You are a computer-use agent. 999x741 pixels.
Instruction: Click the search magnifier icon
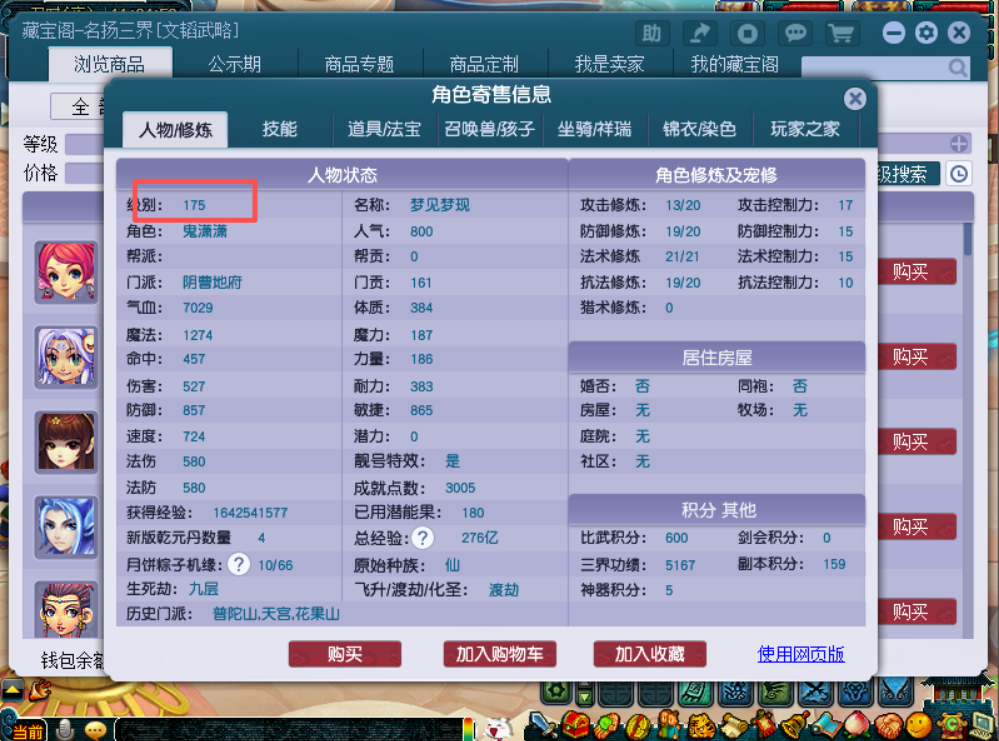(x=958, y=68)
